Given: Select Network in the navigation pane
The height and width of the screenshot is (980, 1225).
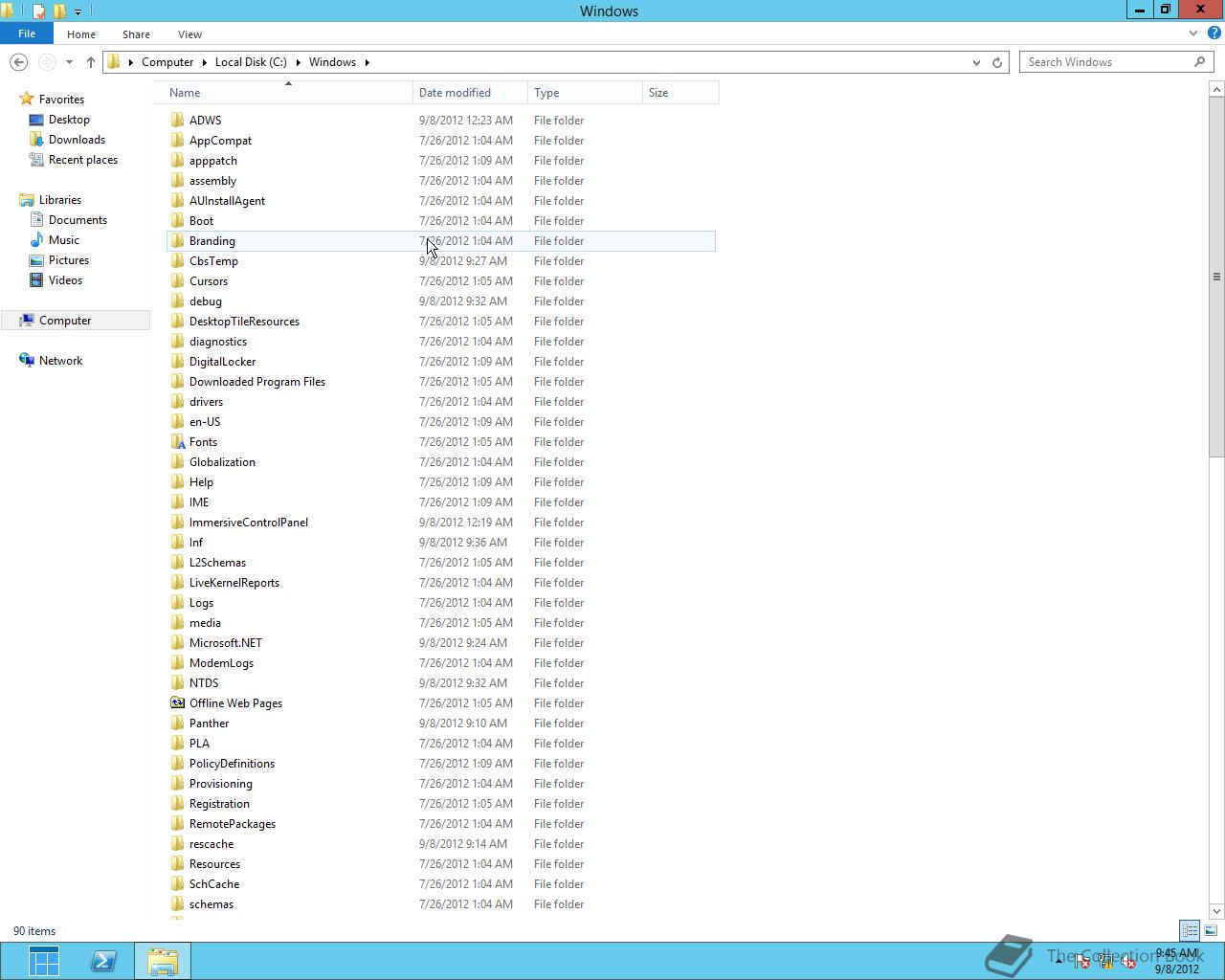Looking at the screenshot, I should pyautogui.click(x=60, y=361).
